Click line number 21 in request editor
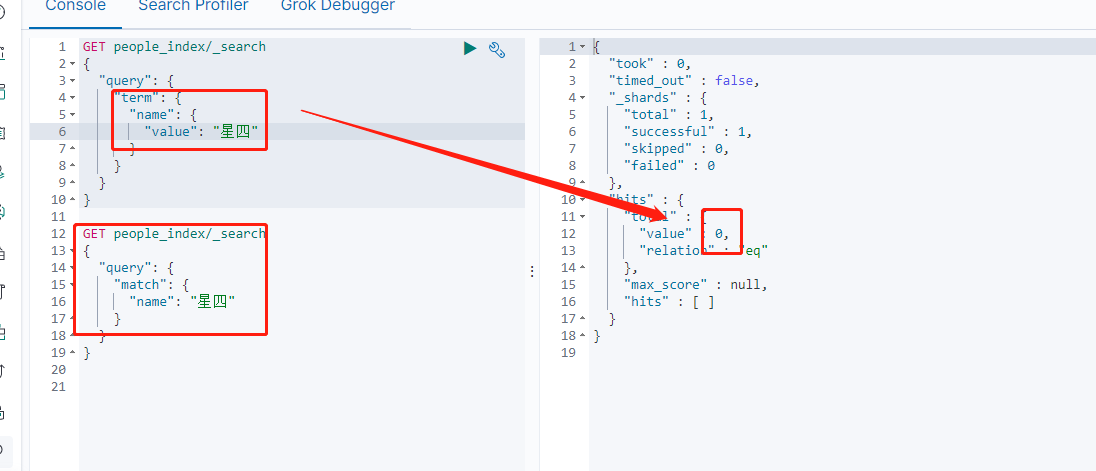The image size is (1096, 471). (x=59, y=386)
